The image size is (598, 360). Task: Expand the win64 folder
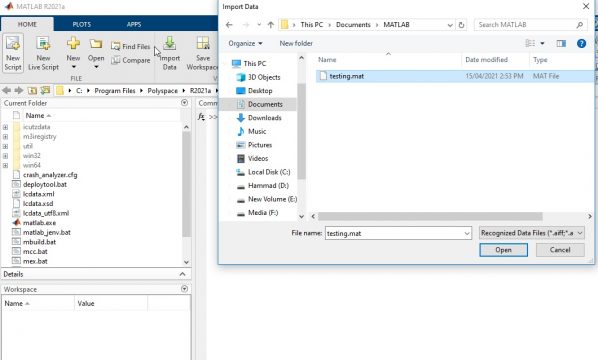tap(5, 165)
